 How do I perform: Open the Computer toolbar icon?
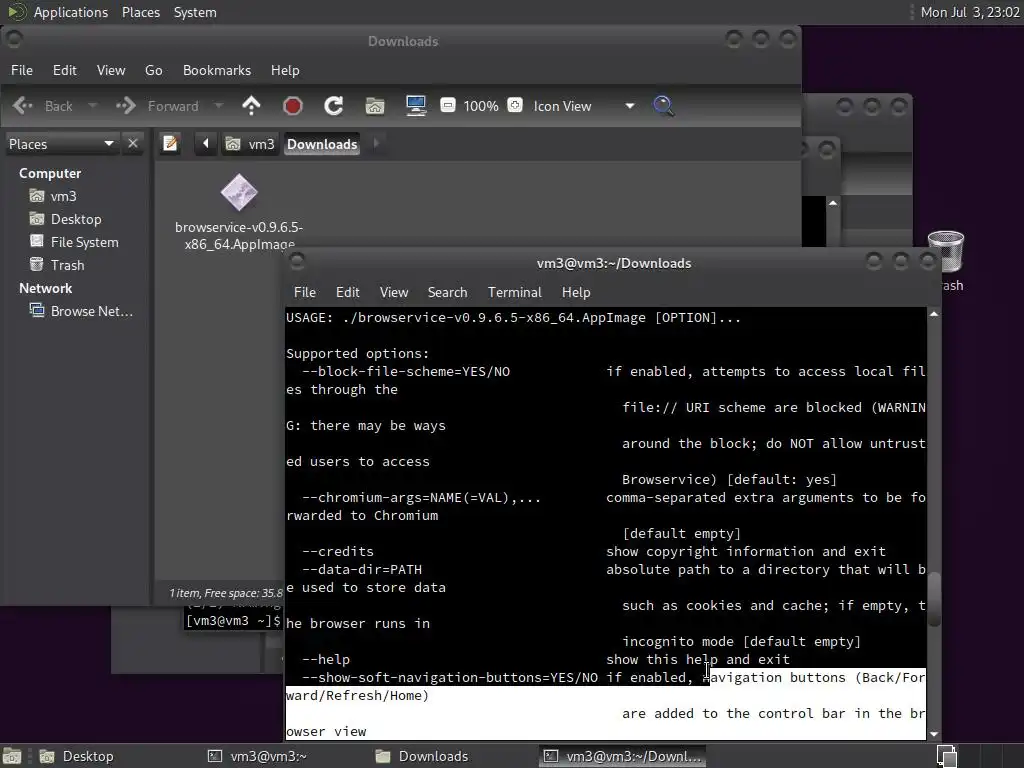(x=416, y=106)
